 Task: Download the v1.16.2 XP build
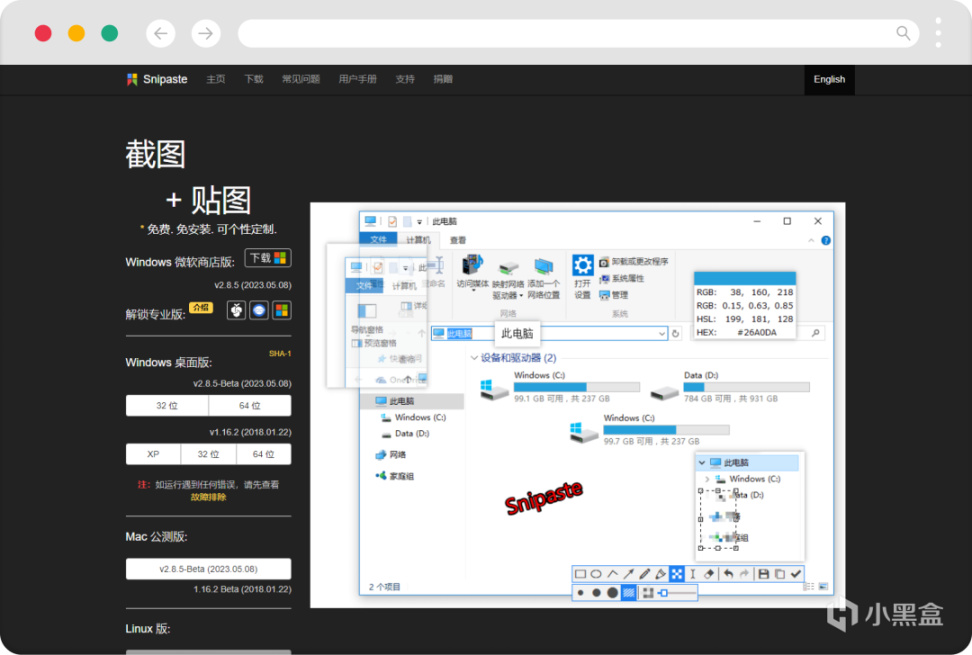[153, 454]
